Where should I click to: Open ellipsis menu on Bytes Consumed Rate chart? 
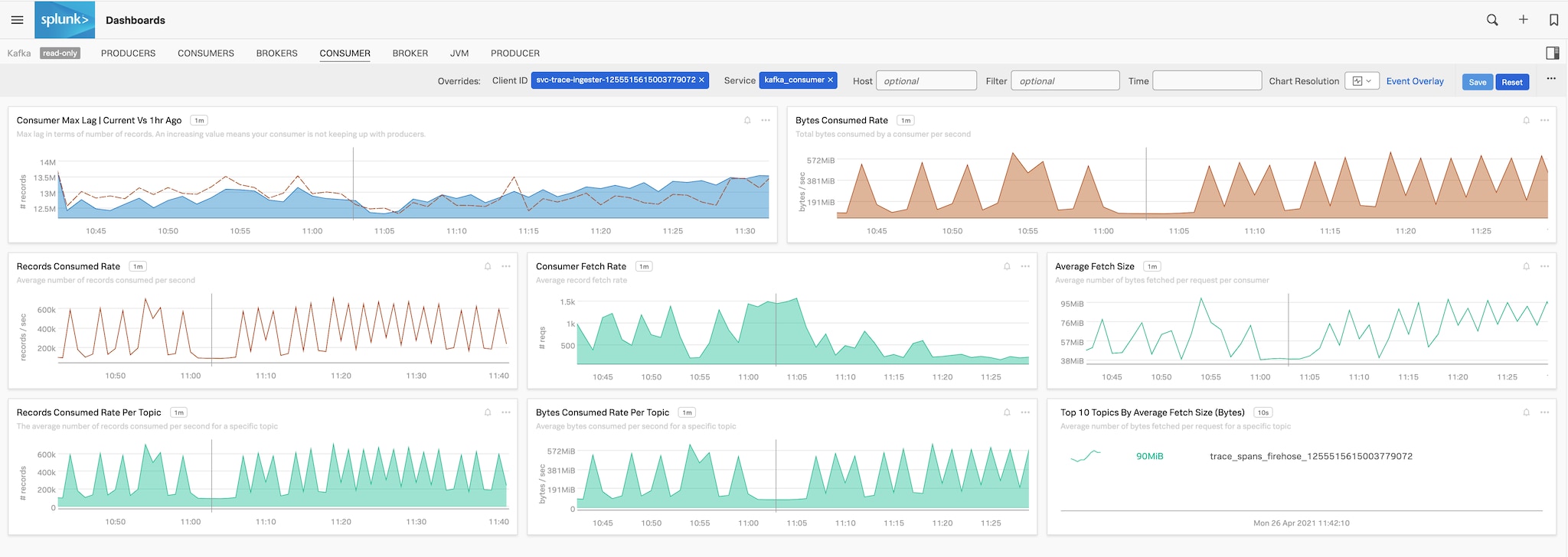[1544, 120]
